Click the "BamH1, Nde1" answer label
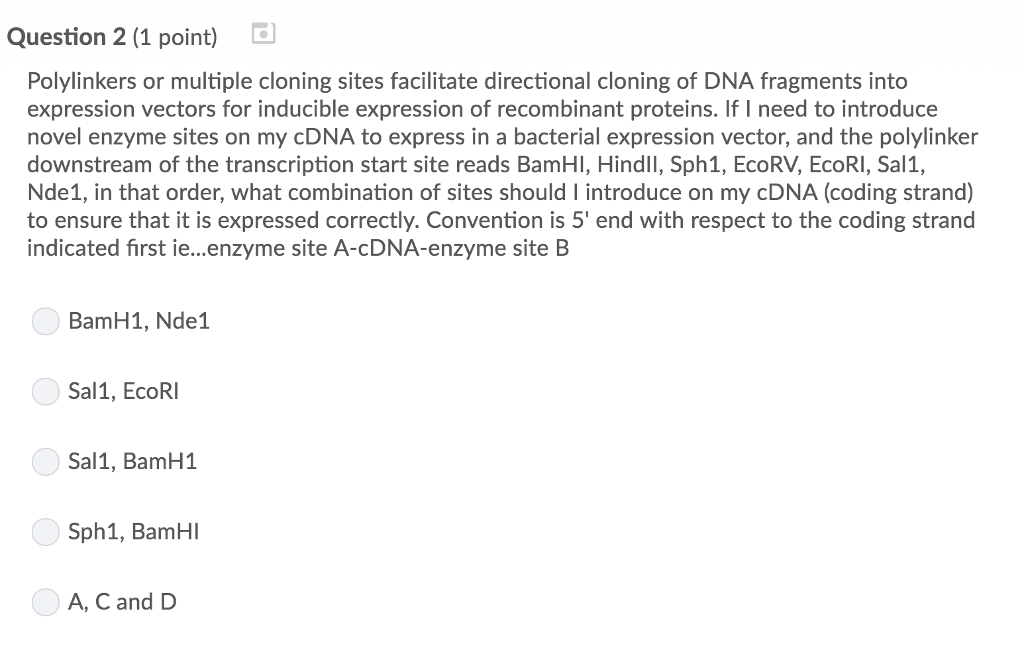Image resolution: width=1024 pixels, height=652 pixels. [x=139, y=321]
